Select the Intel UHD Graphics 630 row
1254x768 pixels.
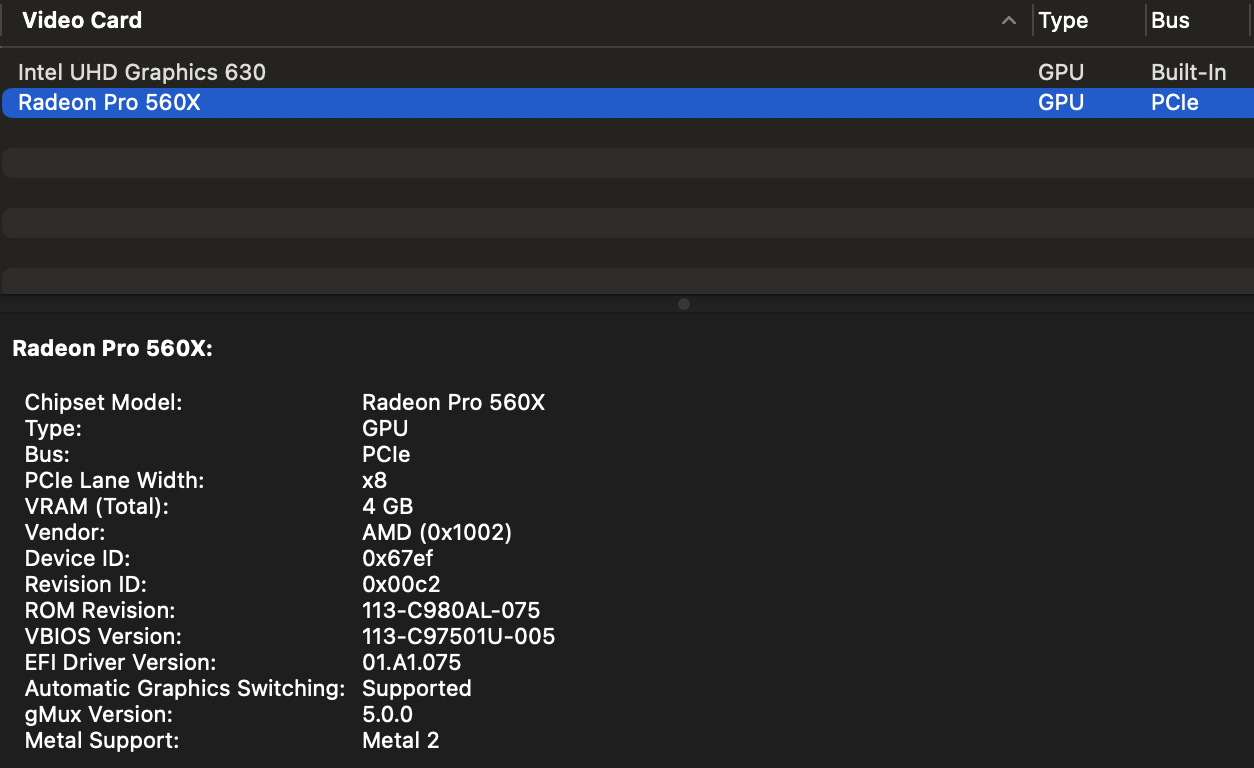pos(142,73)
